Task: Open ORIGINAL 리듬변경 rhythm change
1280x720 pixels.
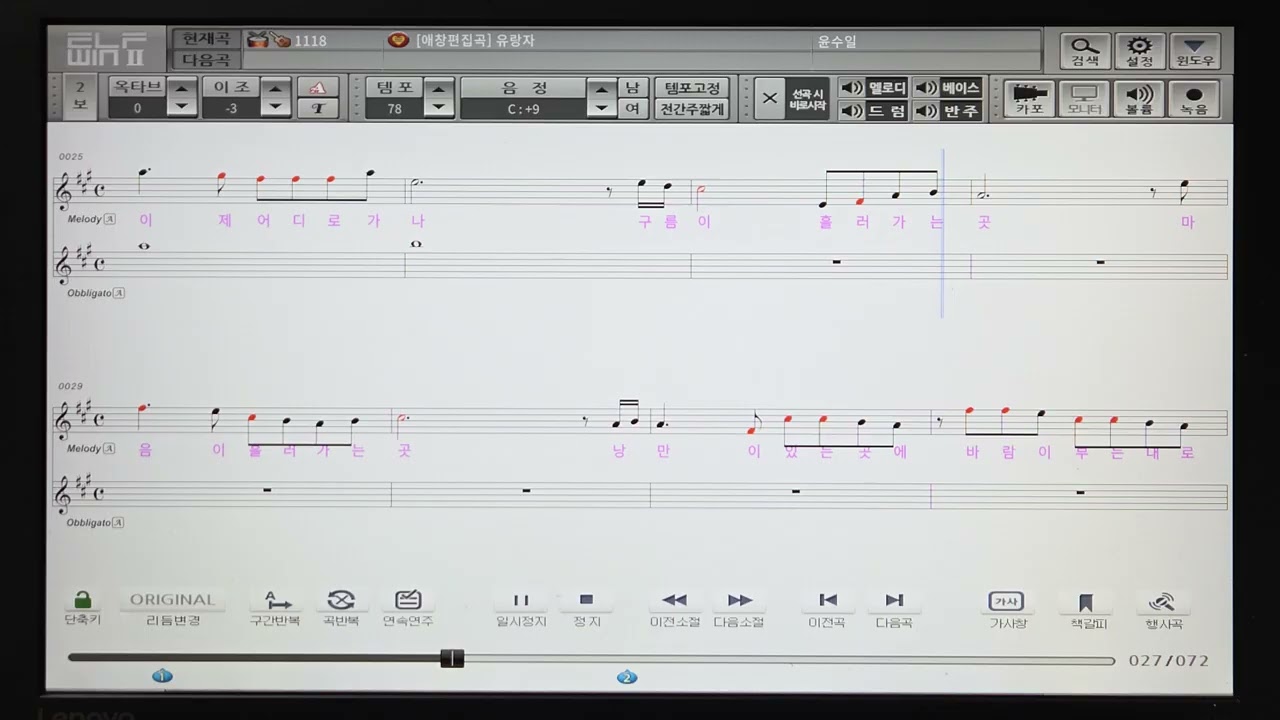Action: (x=173, y=607)
